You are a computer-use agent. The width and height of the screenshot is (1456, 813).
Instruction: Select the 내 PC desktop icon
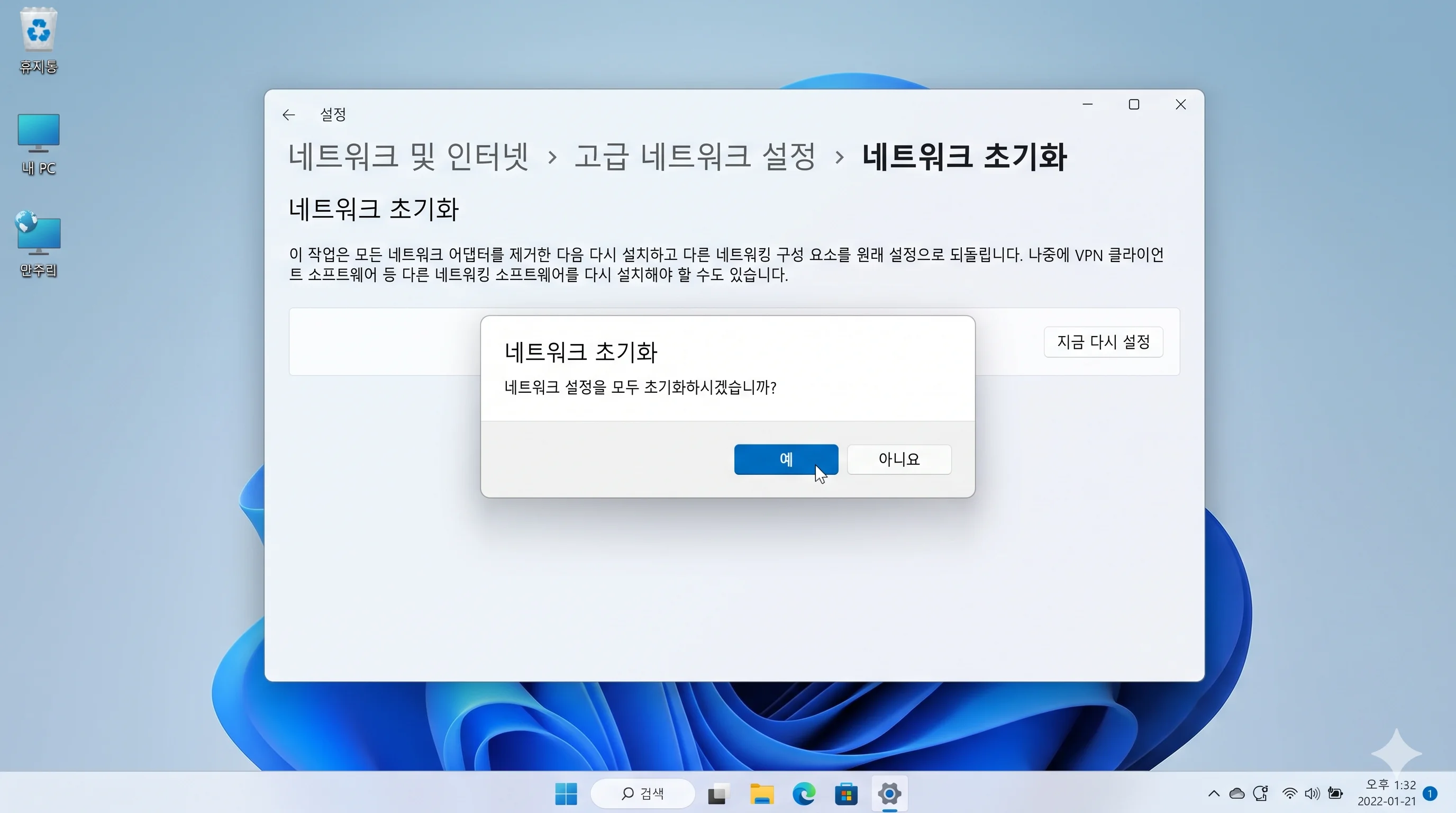pos(39,144)
